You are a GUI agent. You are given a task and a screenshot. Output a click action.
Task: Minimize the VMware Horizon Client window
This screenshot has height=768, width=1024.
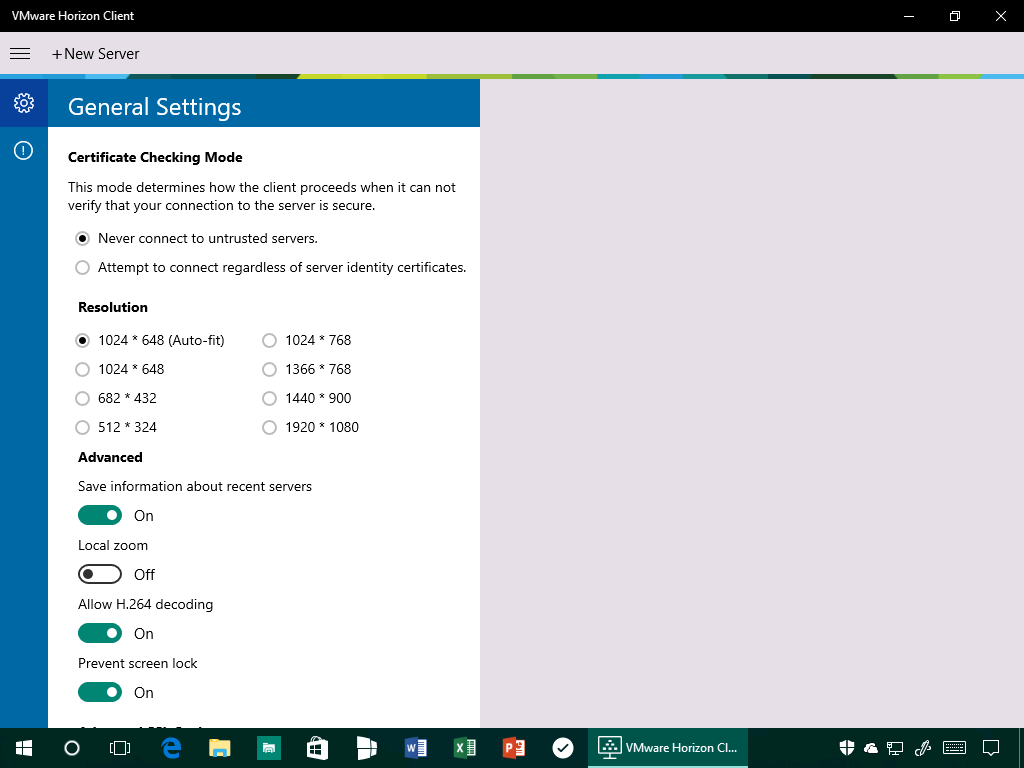pos(908,16)
